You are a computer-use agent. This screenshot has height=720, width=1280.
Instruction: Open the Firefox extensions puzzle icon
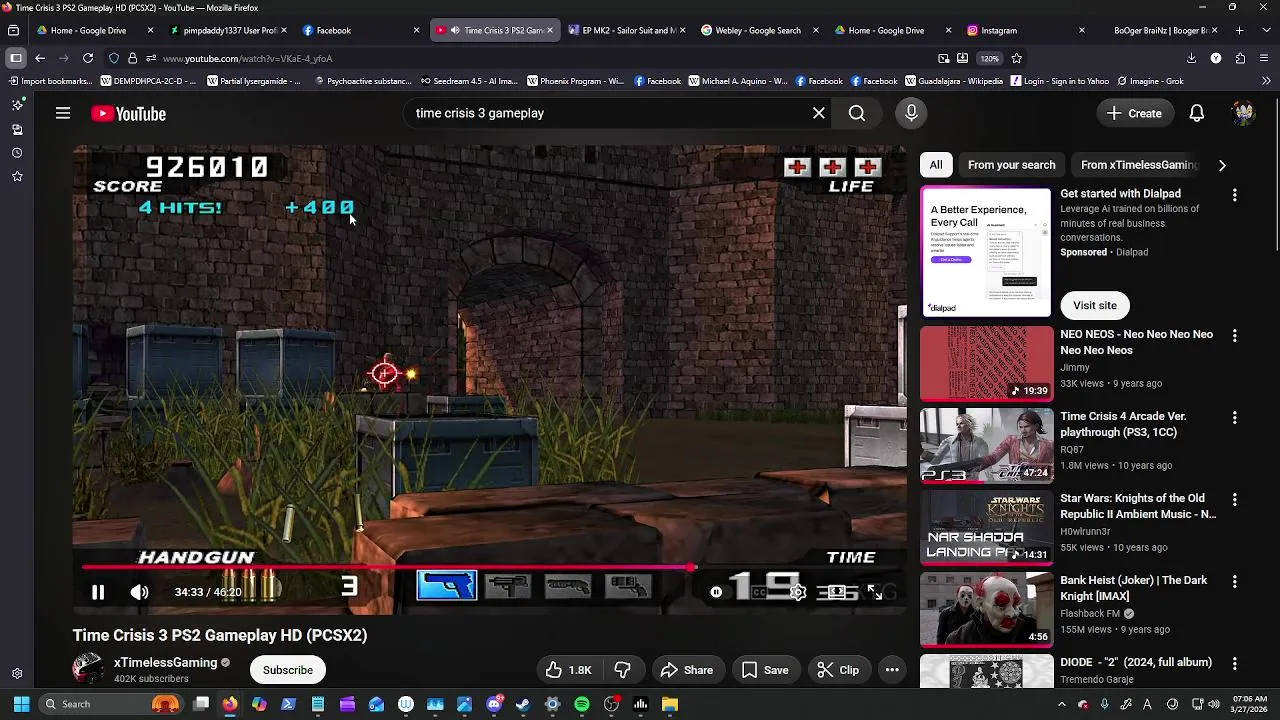(x=1240, y=58)
